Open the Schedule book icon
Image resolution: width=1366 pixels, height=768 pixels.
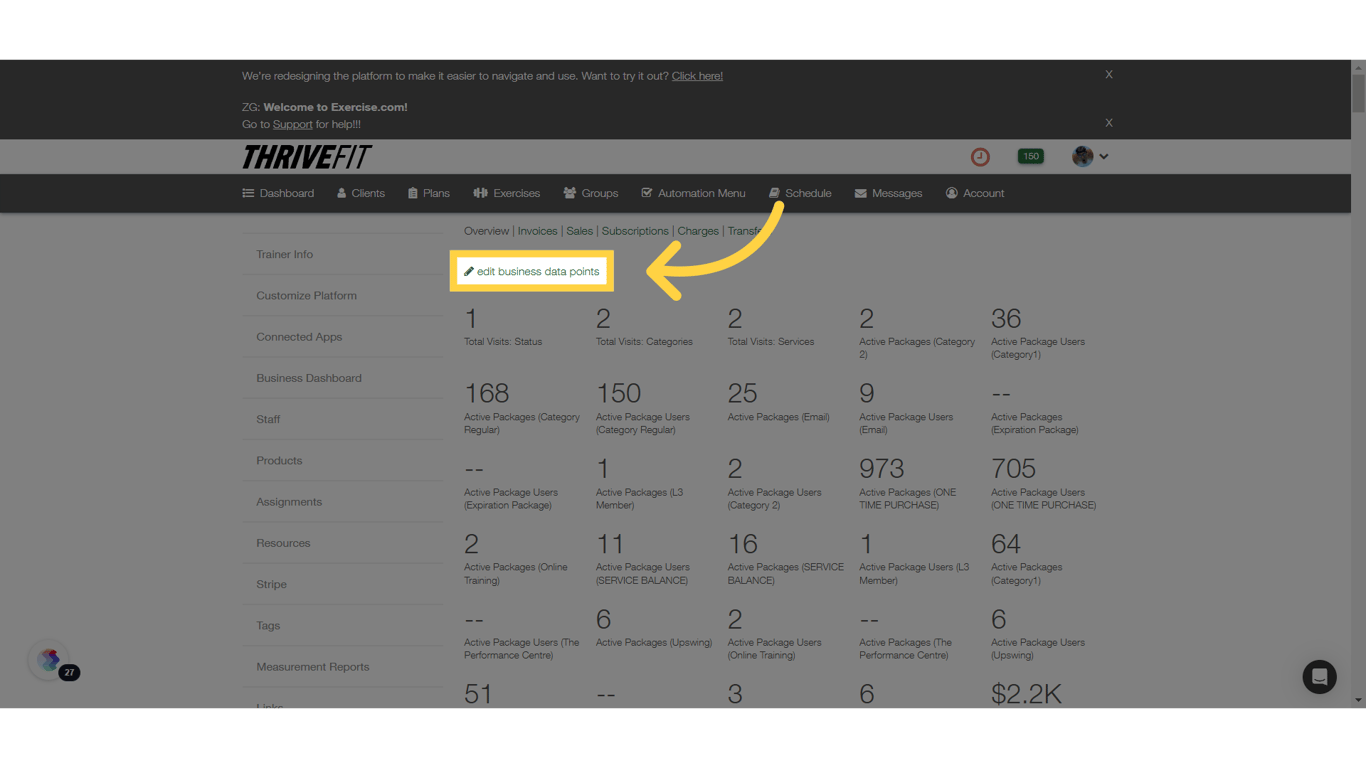pos(773,193)
